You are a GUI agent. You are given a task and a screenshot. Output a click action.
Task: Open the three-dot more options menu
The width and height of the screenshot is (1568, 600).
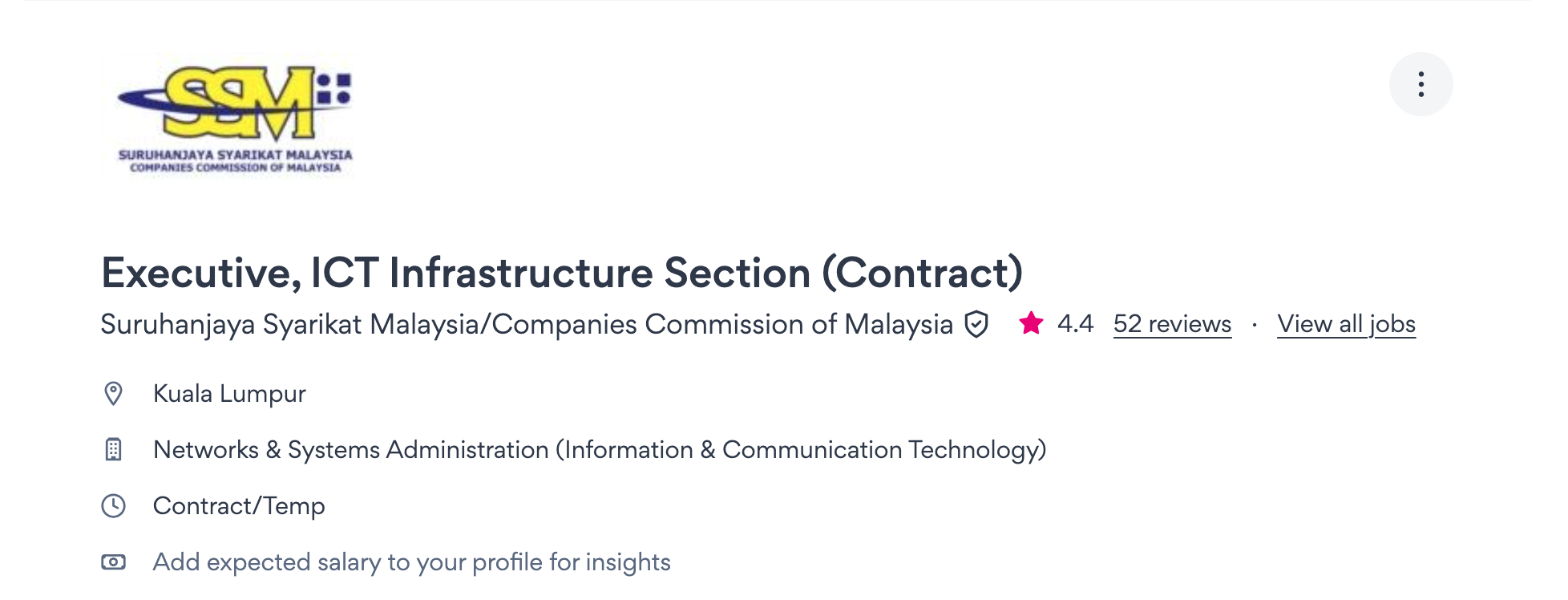point(1420,84)
